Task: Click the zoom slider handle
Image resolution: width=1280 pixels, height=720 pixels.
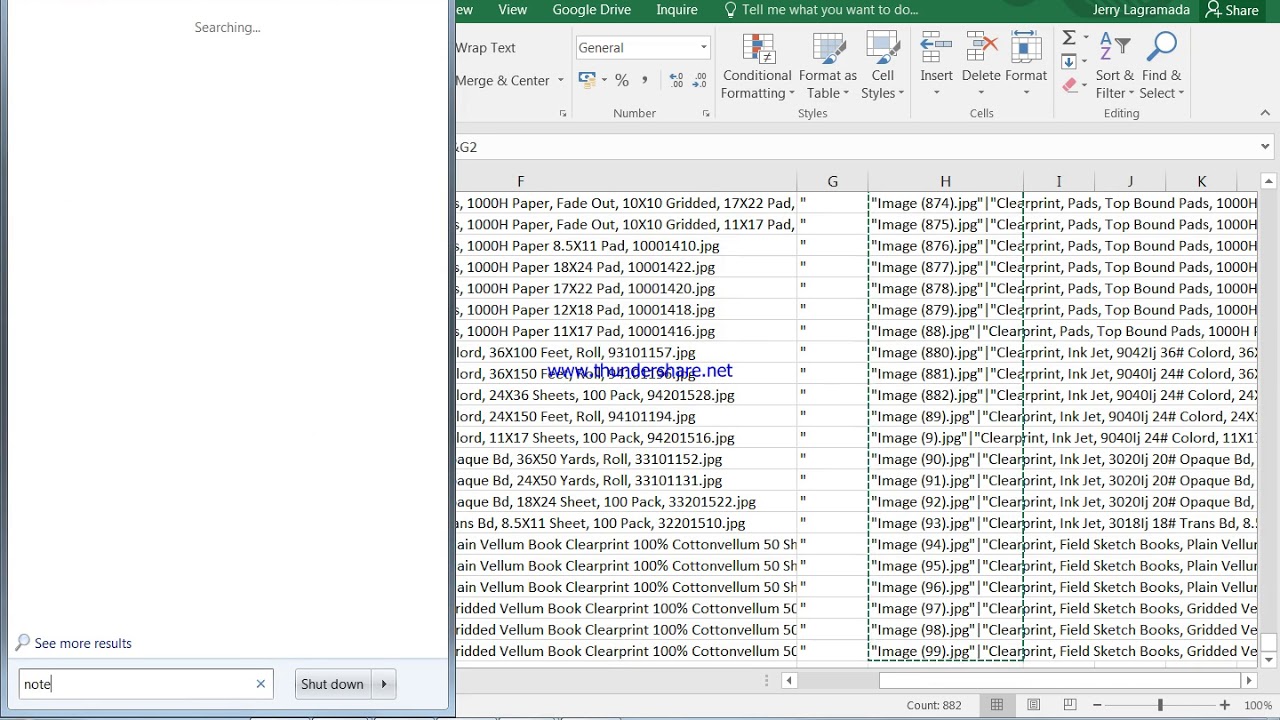Action: [1160, 705]
